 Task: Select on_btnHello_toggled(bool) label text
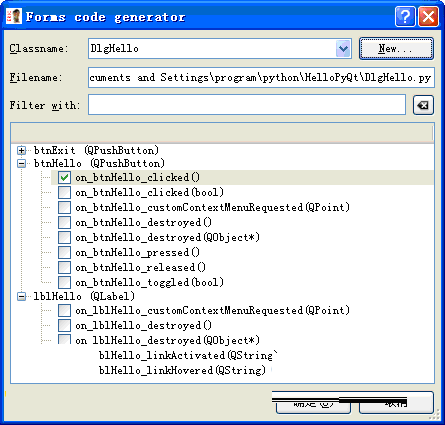coord(149,282)
